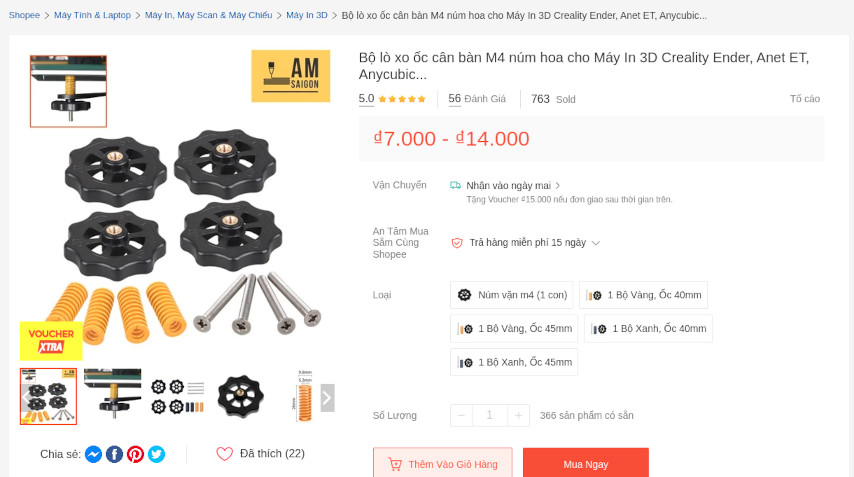This screenshot has width=854, height=477.
Task: Click the heart icon to like
Action: click(224, 454)
